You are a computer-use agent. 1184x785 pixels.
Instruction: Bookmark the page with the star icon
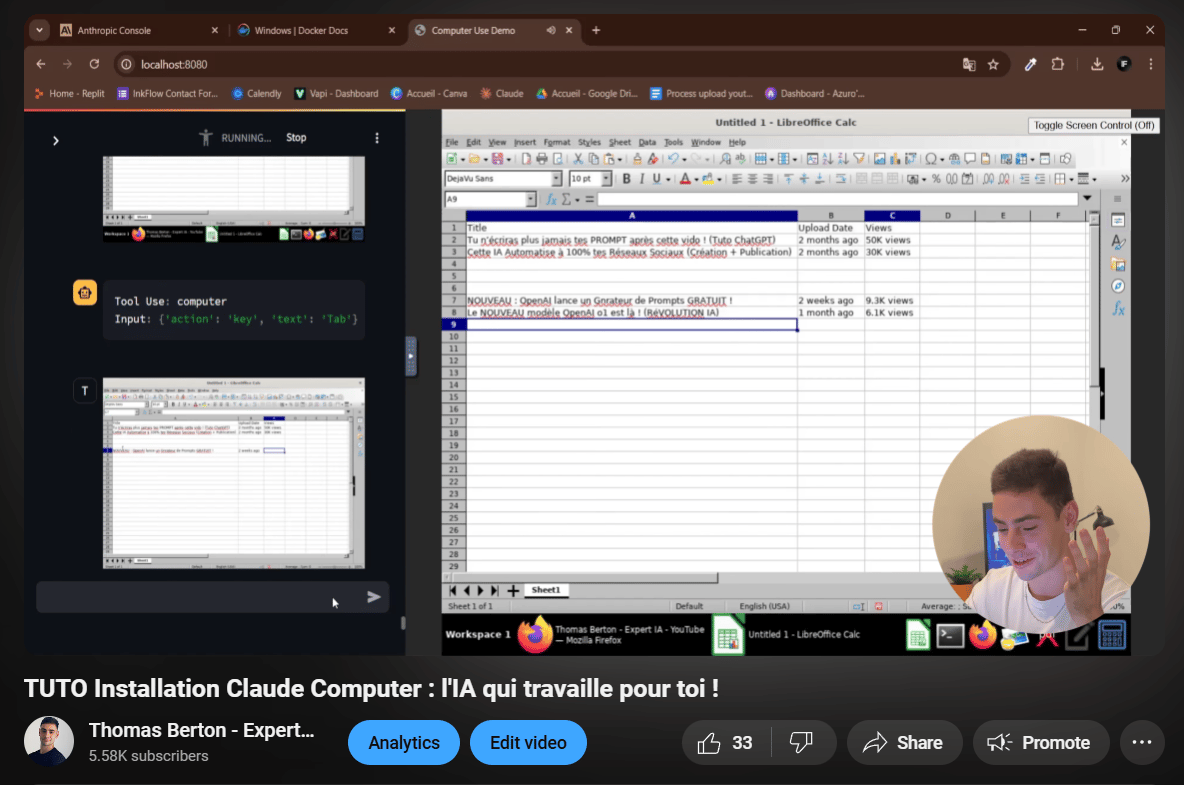point(993,64)
